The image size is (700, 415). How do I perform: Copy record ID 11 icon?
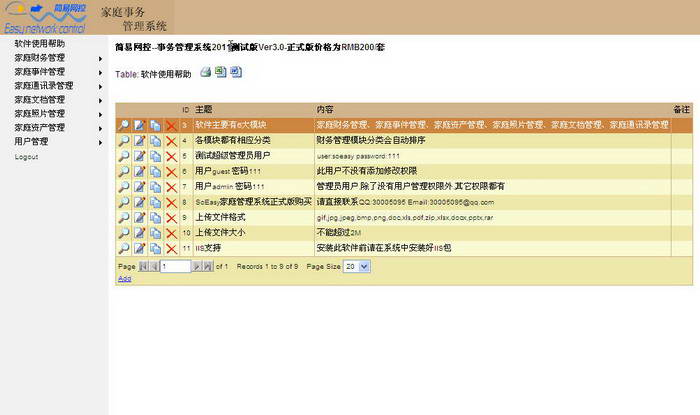tap(155, 248)
